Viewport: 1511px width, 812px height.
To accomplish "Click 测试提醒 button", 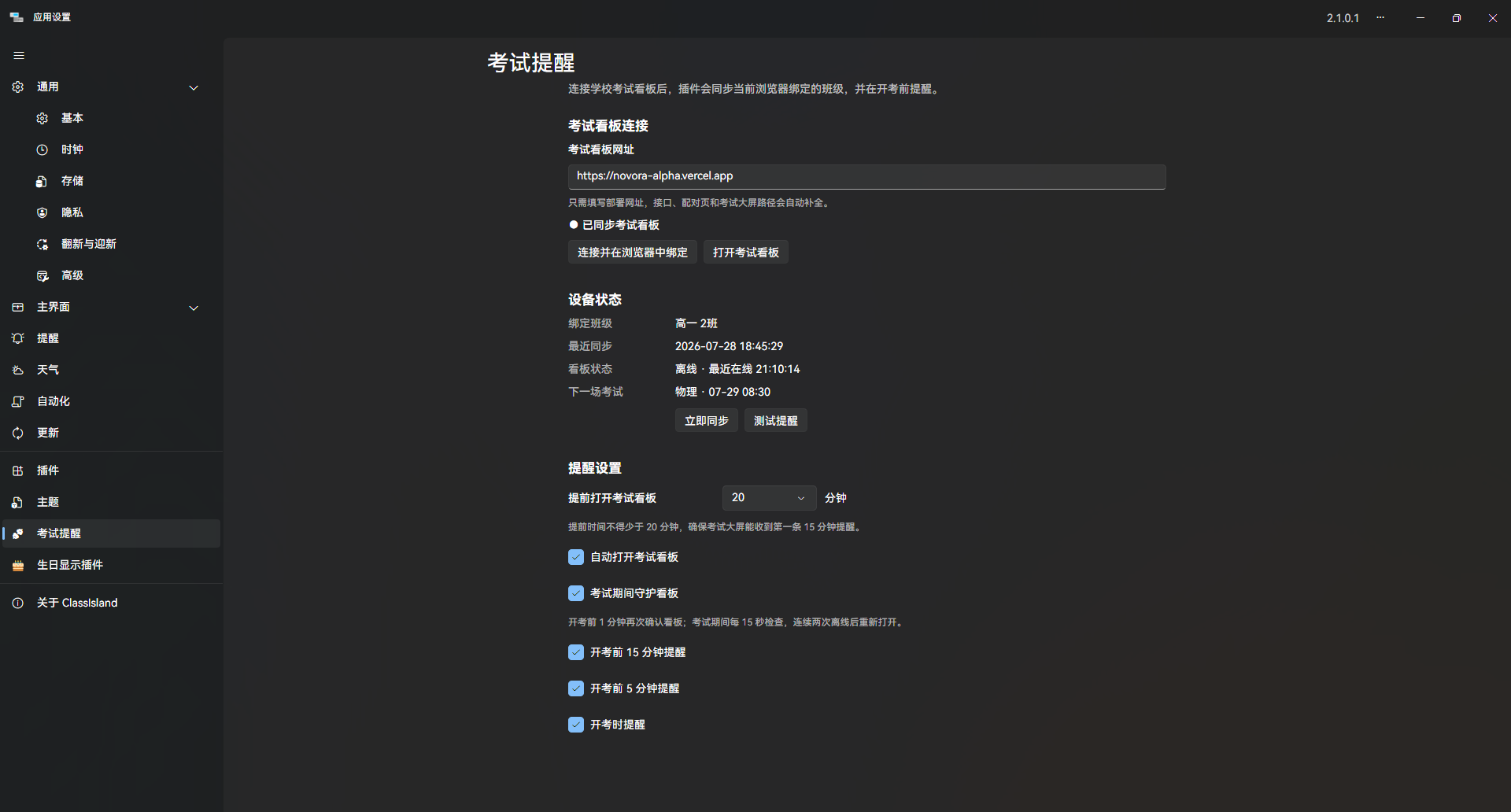I will [x=776, y=421].
